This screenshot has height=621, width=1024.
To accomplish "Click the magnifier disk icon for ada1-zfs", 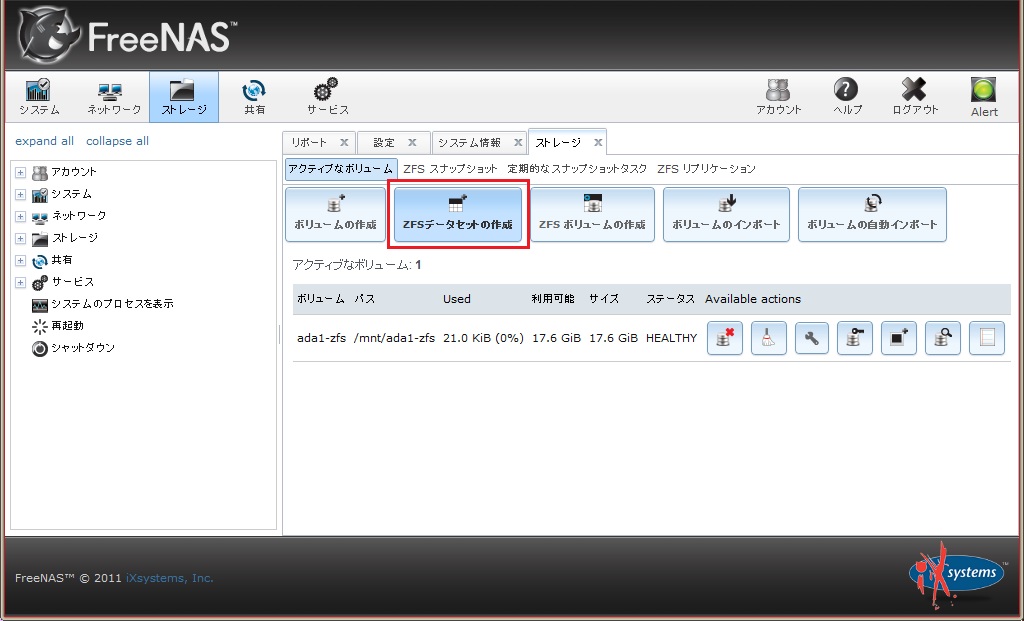I will (x=942, y=338).
